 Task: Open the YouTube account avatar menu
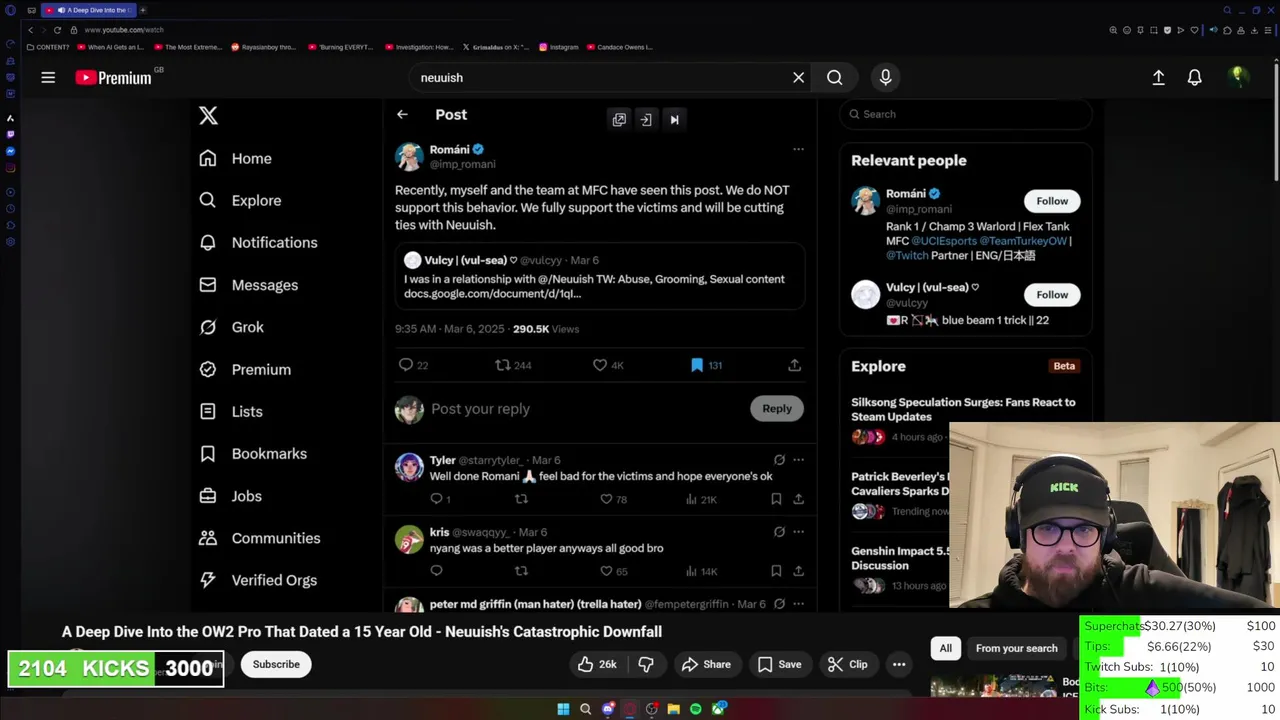click(1238, 77)
